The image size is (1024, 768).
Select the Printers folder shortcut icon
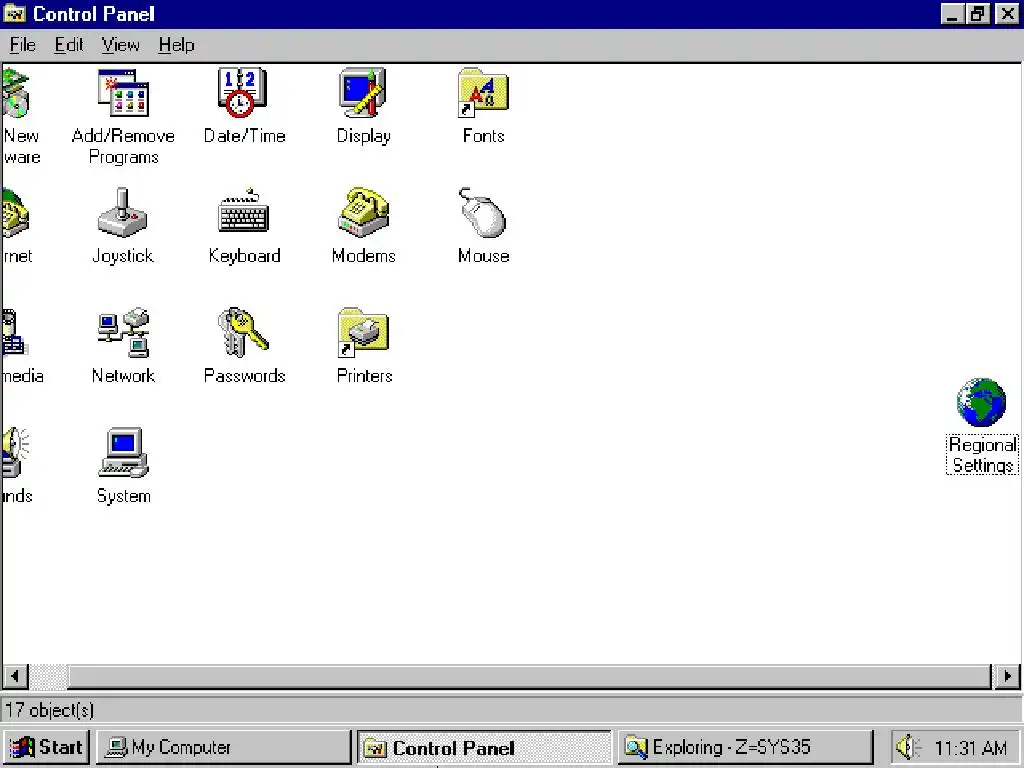coord(363,332)
